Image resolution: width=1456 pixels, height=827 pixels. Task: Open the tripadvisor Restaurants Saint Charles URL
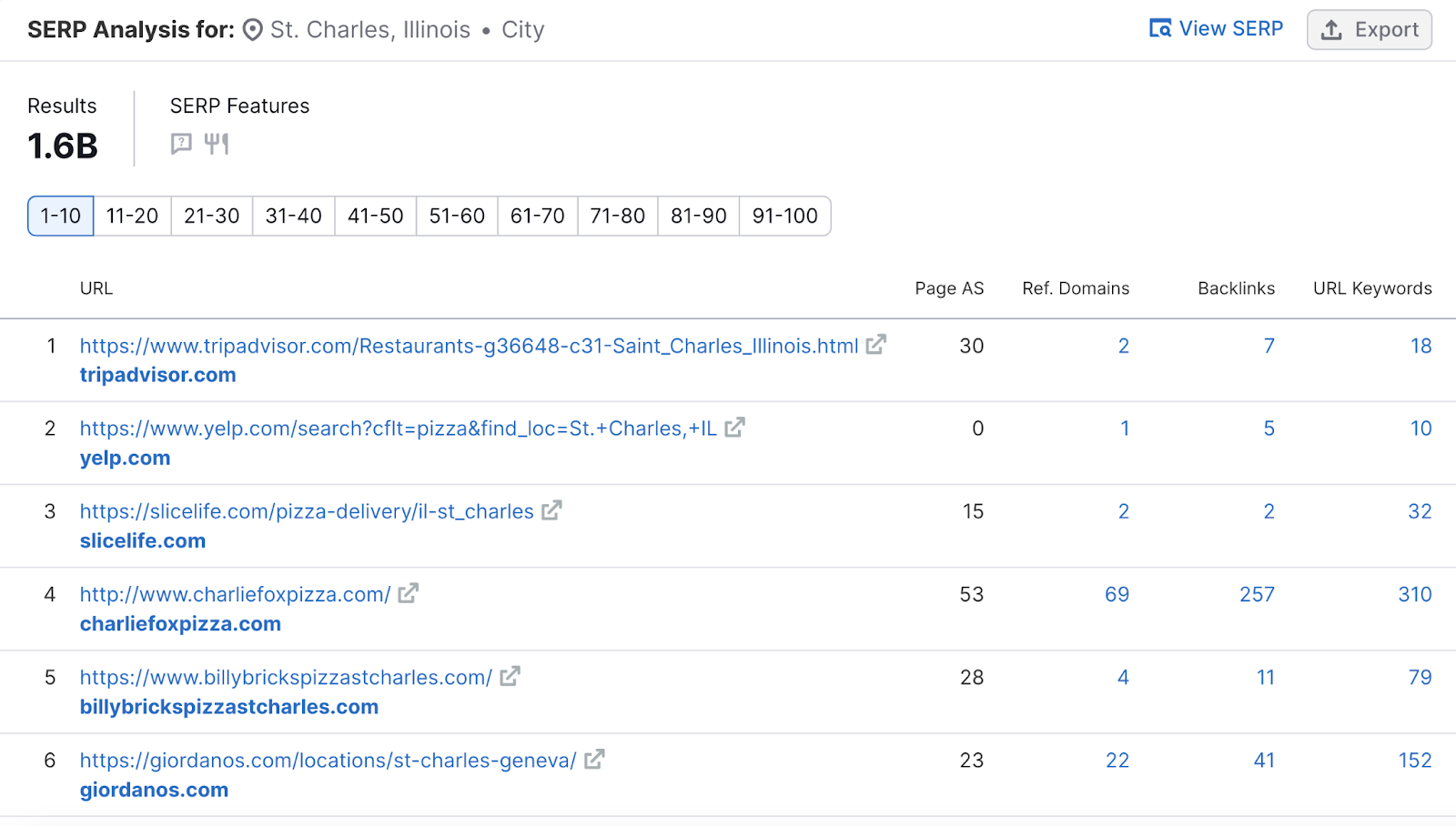469,346
